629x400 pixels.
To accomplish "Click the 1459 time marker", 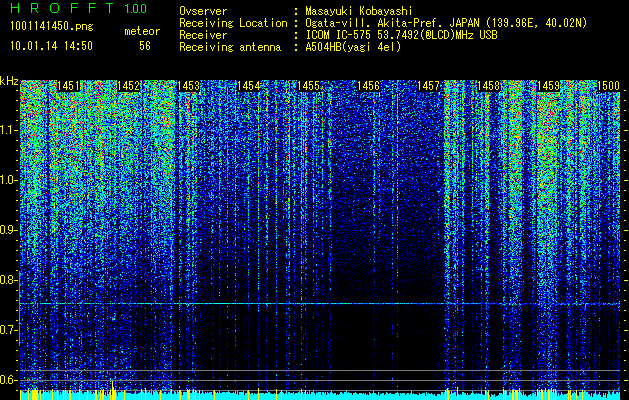I will coord(548,86).
